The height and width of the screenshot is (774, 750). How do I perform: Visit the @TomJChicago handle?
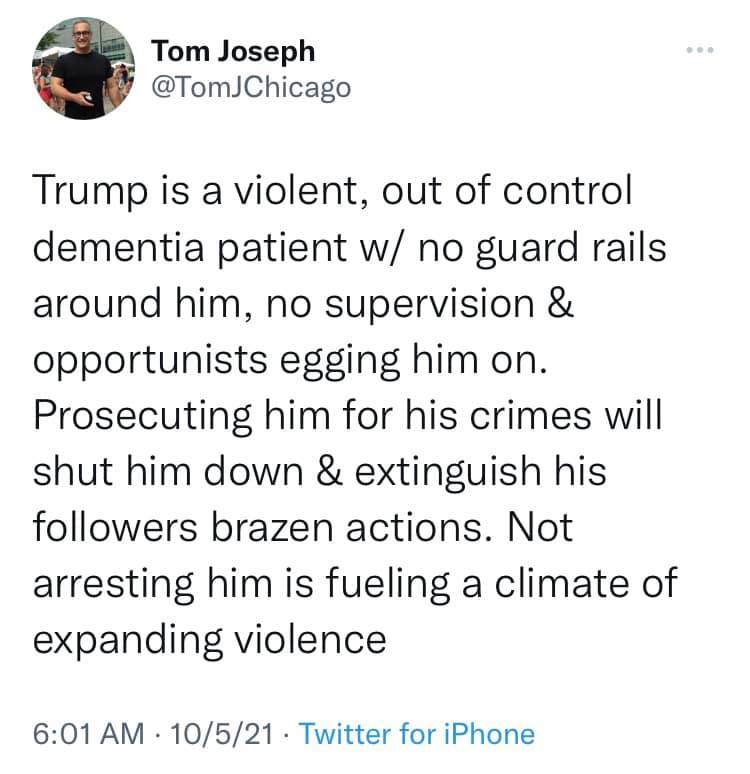[x=251, y=88]
